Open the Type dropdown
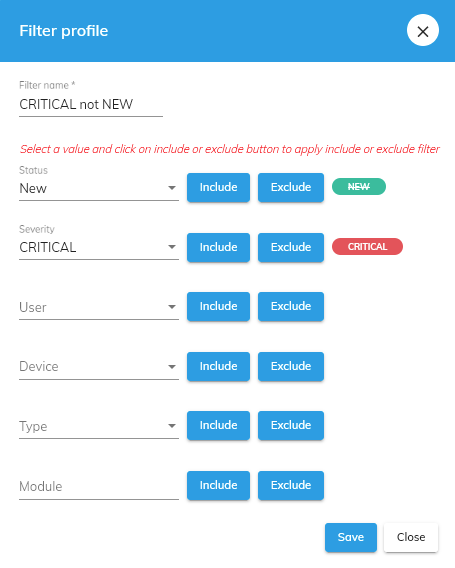455x568 pixels. pos(99,426)
